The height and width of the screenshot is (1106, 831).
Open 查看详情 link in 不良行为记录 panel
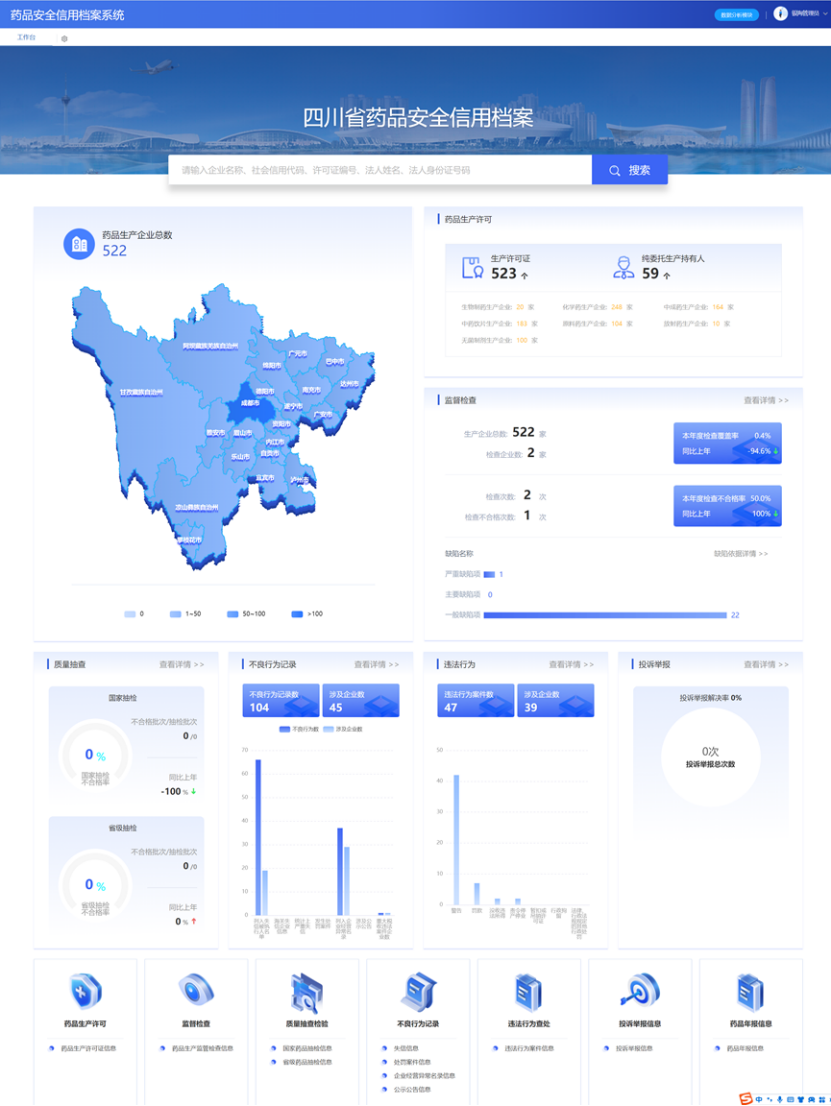[x=376, y=664]
